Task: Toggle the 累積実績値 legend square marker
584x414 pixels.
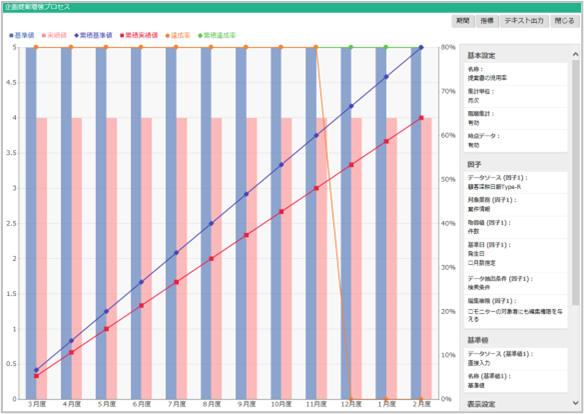Action: pyautogui.click(x=122, y=35)
